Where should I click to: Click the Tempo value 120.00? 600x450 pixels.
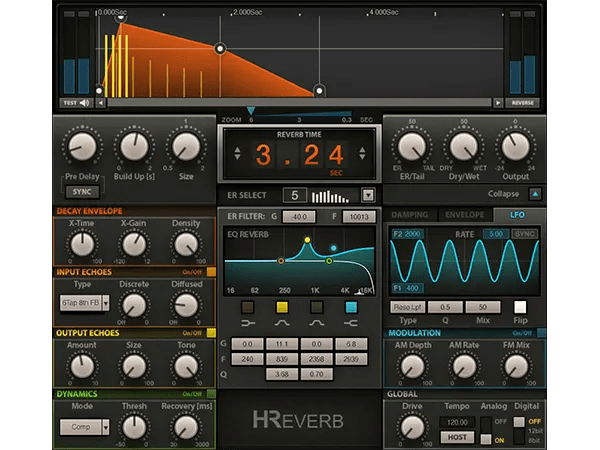(457, 422)
